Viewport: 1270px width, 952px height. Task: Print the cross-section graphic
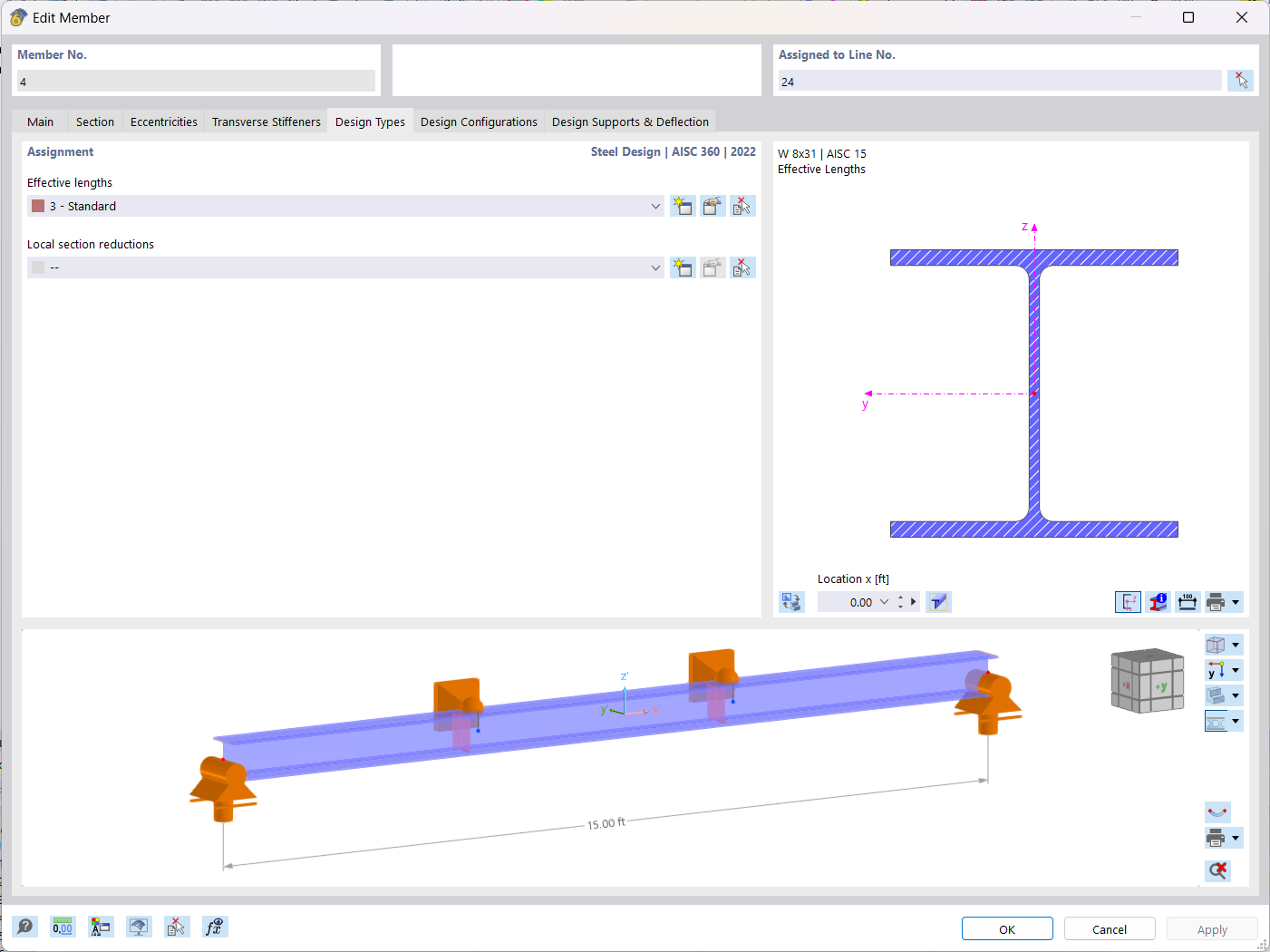point(1217,601)
